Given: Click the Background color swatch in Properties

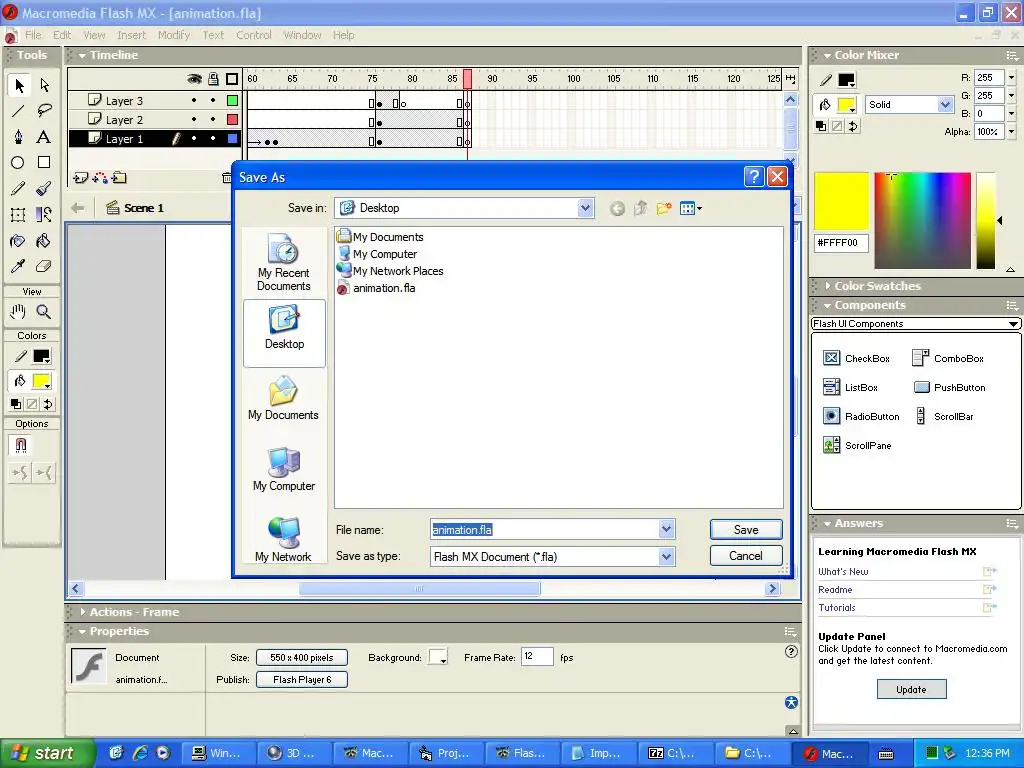Looking at the screenshot, I should click(x=438, y=658).
